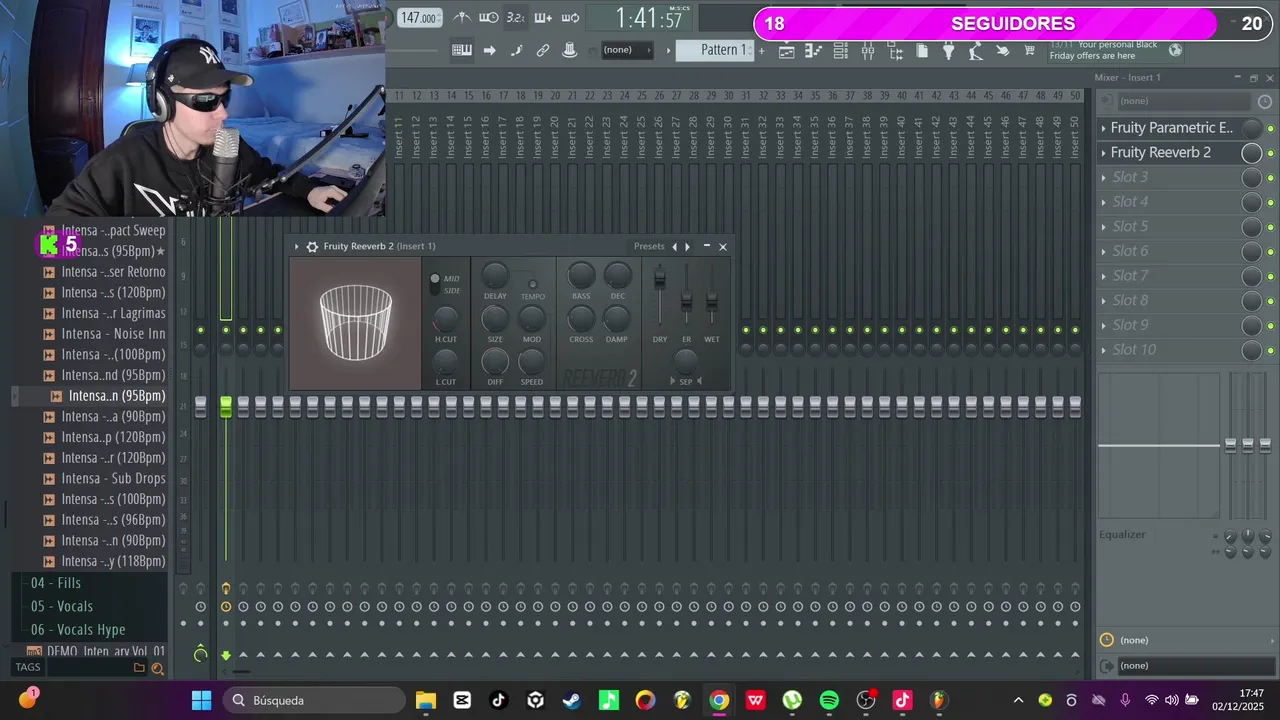Click the stamp tool icon
The height and width of the screenshot is (720, 1280).
point(570,50)
